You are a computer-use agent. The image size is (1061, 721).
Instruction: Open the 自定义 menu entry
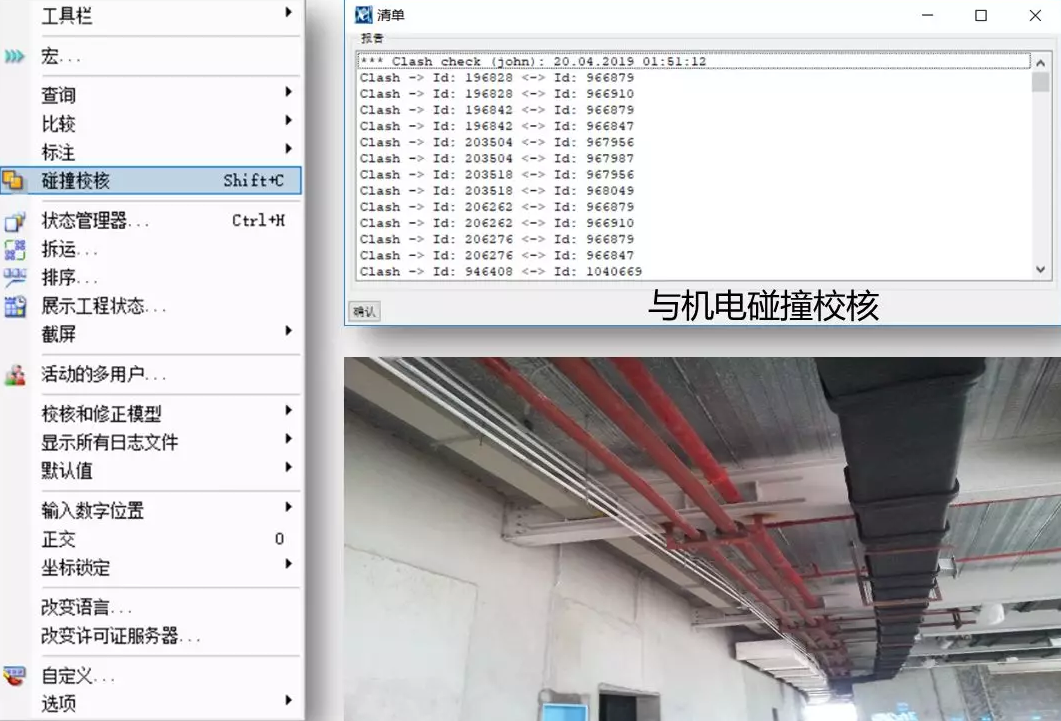(x=151, y=676)
